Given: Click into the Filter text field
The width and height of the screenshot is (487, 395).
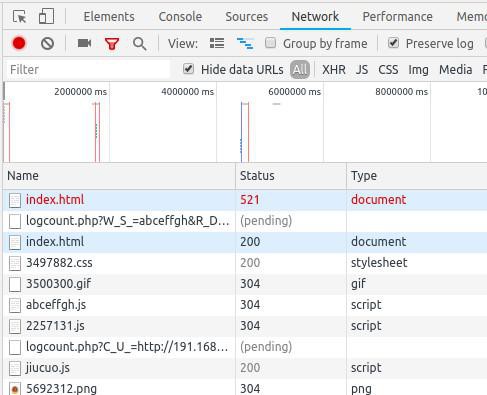Looking at the screenshot, I should click(x=88, y=70).
